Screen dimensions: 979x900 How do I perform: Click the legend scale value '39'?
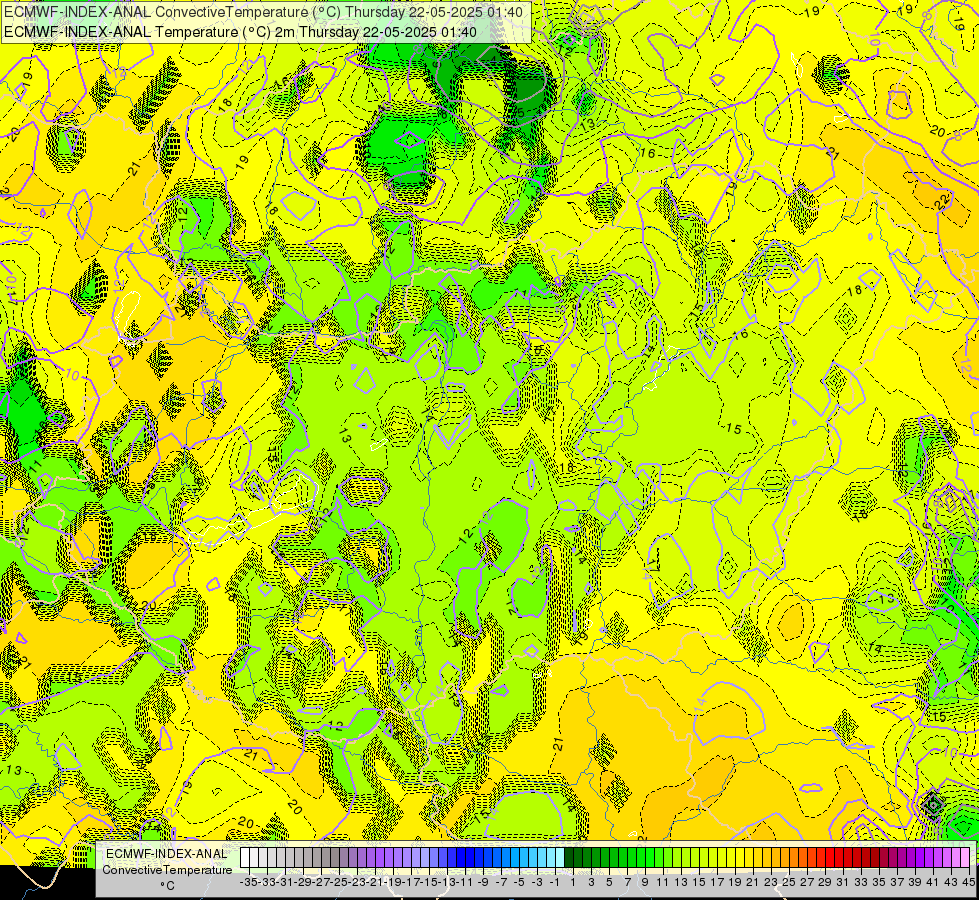pos(915,882)
